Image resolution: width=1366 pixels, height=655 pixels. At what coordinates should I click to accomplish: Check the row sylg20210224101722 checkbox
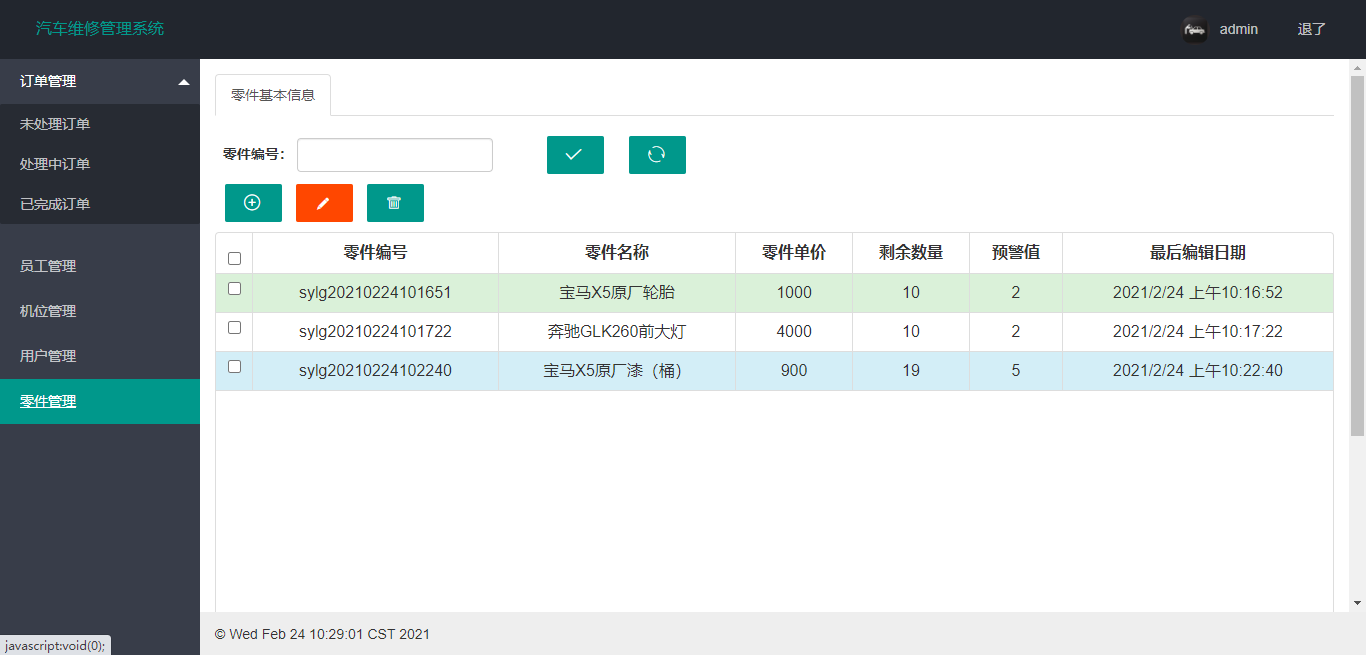click(x=234, y=327)
